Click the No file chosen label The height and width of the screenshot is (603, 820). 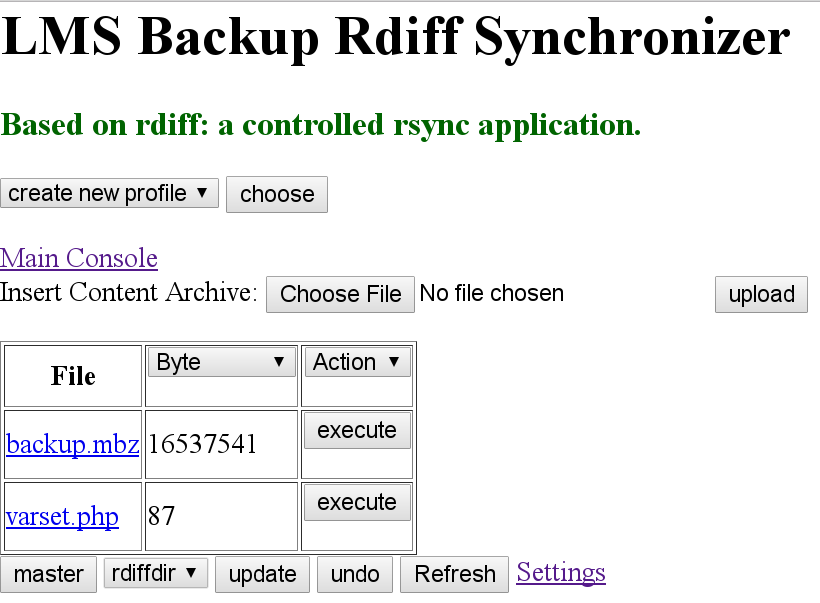(x=492, y=293)
